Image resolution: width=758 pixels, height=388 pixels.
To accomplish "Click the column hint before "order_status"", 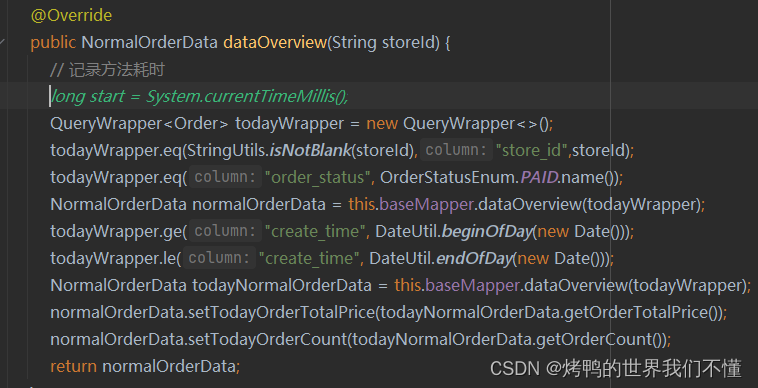I will [225, 177].
